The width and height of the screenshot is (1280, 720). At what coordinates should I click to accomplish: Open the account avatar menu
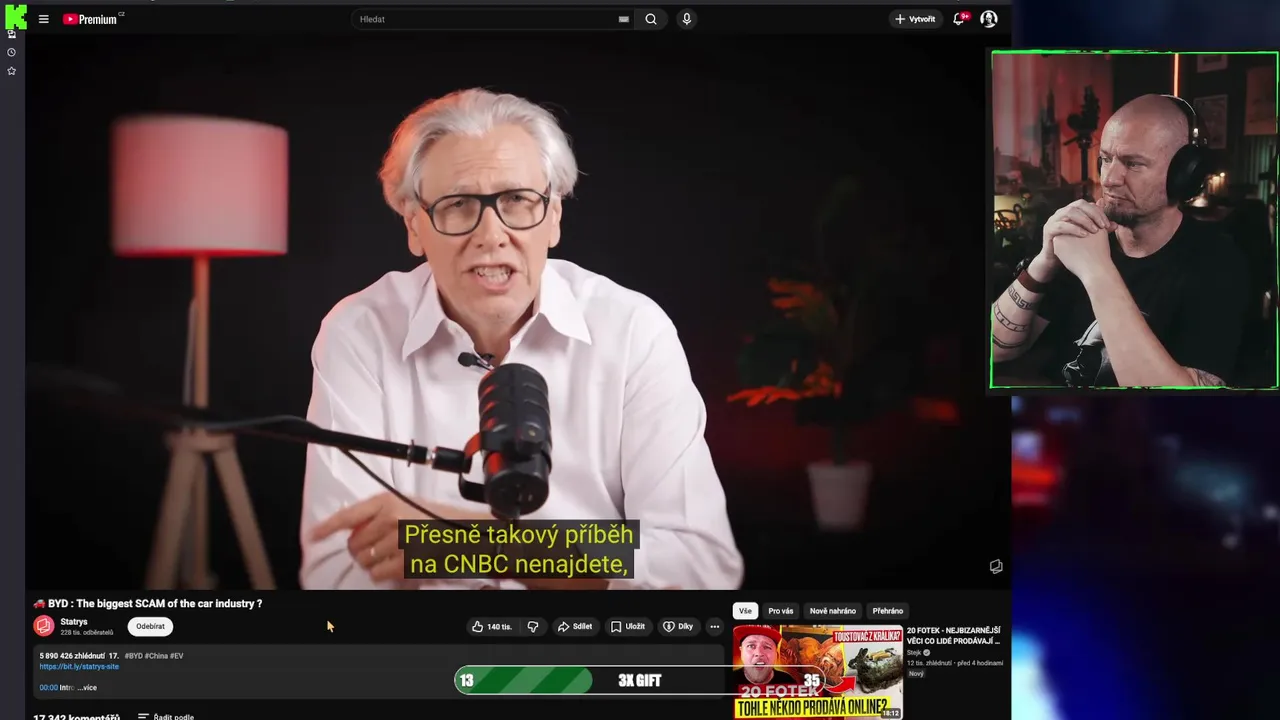[989, 19]
